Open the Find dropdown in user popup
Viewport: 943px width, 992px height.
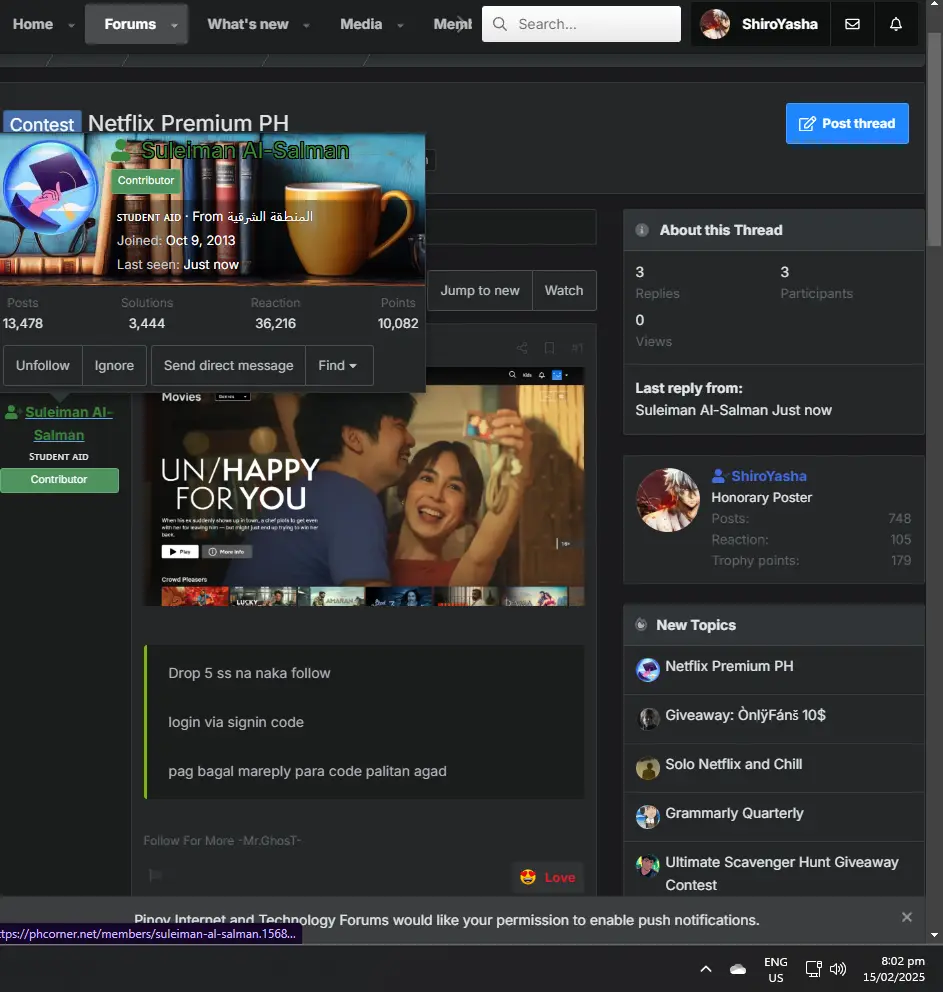[339, 365]
